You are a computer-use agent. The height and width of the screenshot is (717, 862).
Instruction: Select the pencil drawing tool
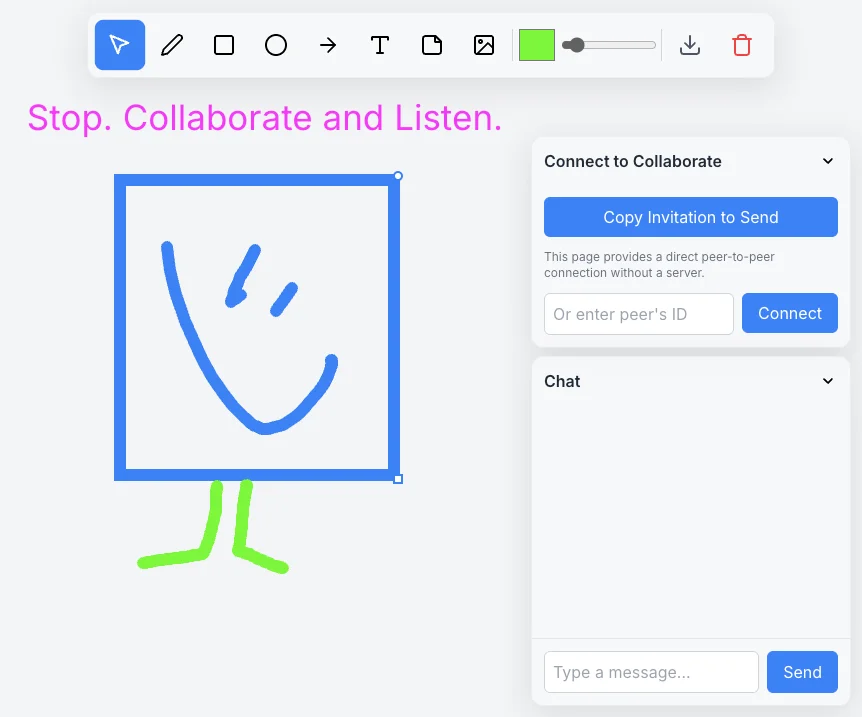(x=171, y=45)
